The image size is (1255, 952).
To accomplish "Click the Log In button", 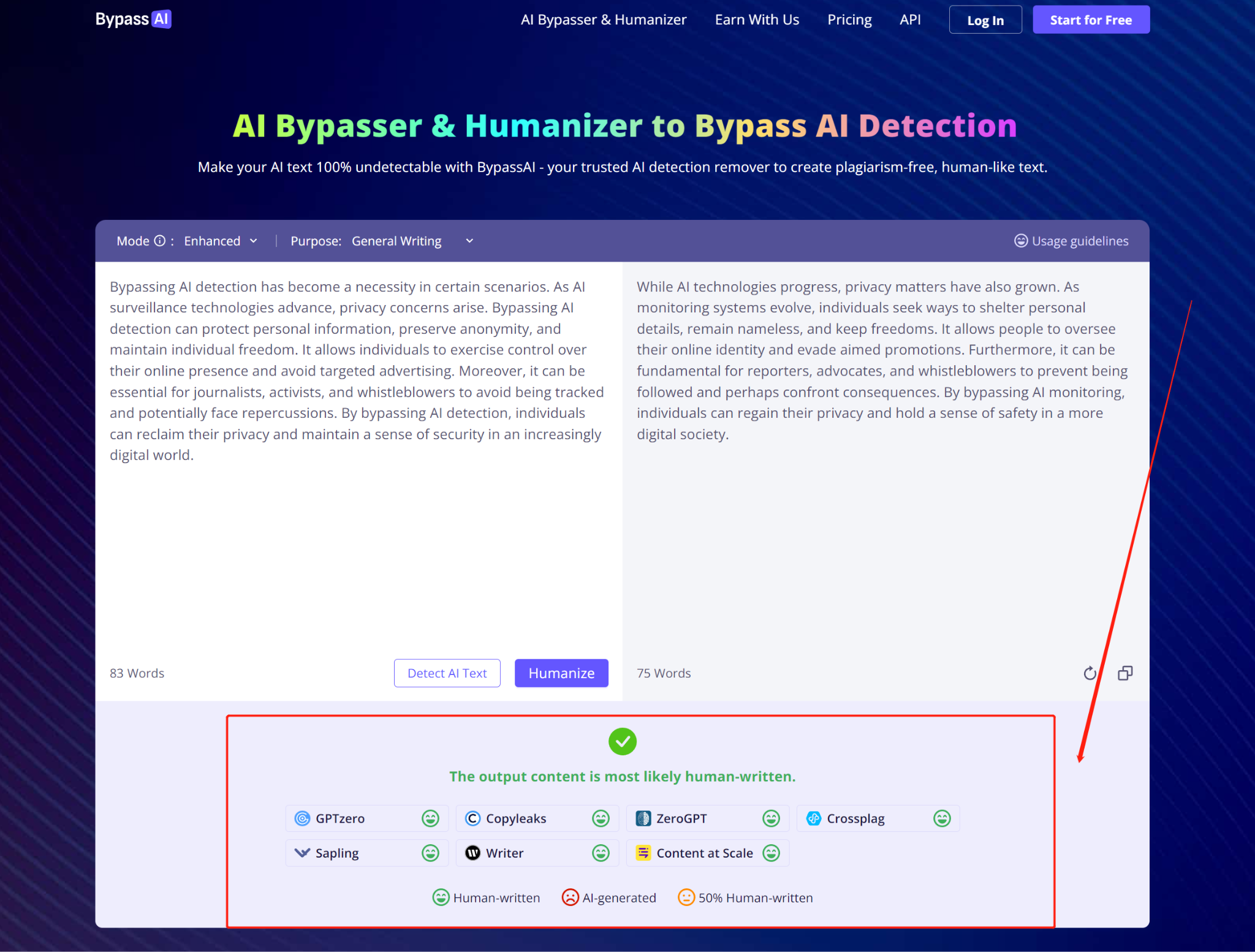I will tap(985, 19).
